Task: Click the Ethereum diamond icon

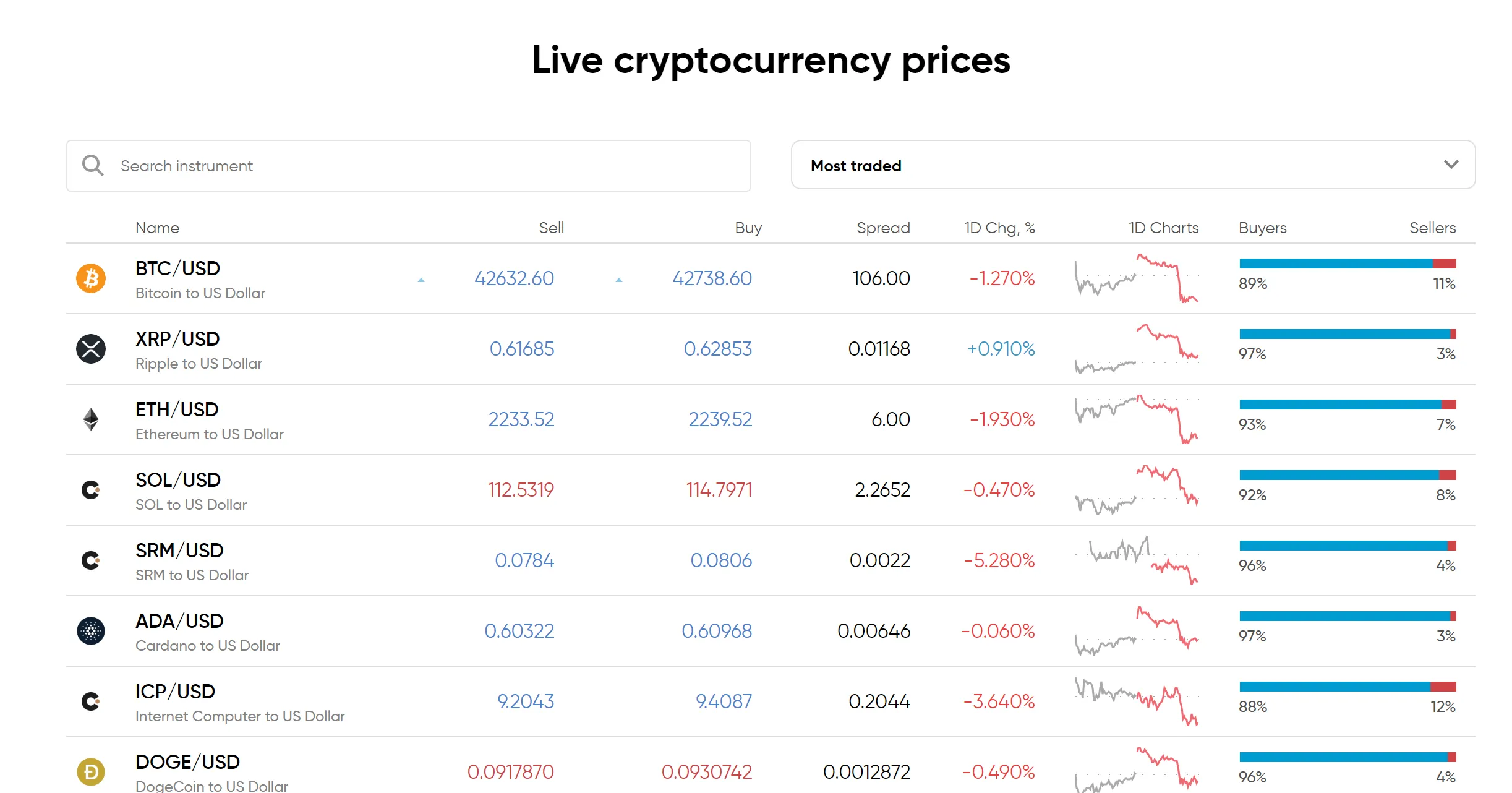Action: (x=91, y=419)
